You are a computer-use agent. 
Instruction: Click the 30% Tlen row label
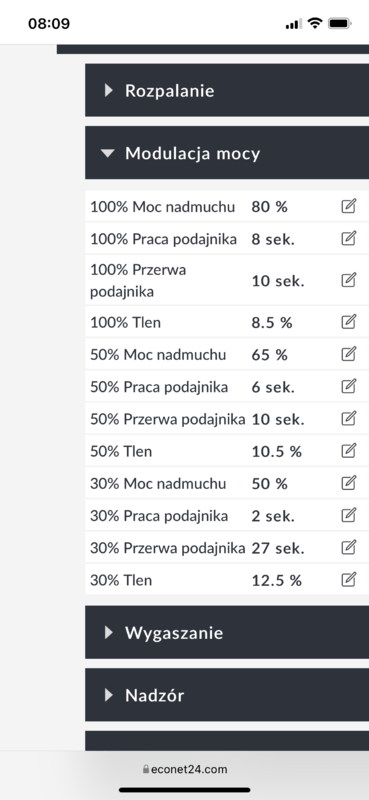(121, 580)
